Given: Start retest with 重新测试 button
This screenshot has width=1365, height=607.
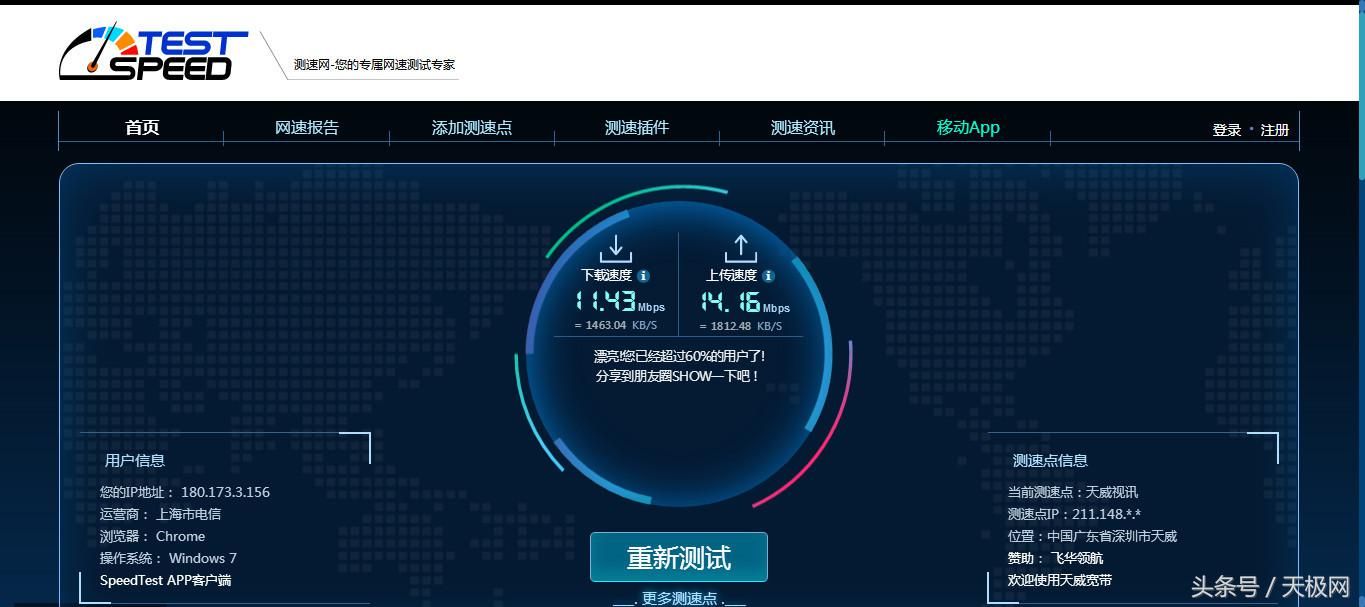Looking at the screenshot, I should 679,557.
